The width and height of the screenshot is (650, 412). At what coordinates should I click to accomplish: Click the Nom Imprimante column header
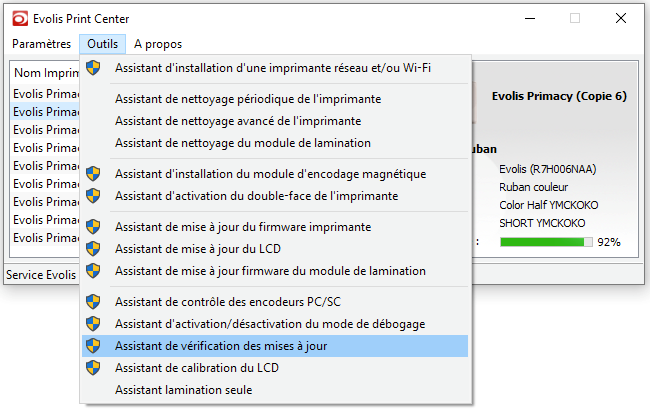pyautogui.click(x=46, y=73)
